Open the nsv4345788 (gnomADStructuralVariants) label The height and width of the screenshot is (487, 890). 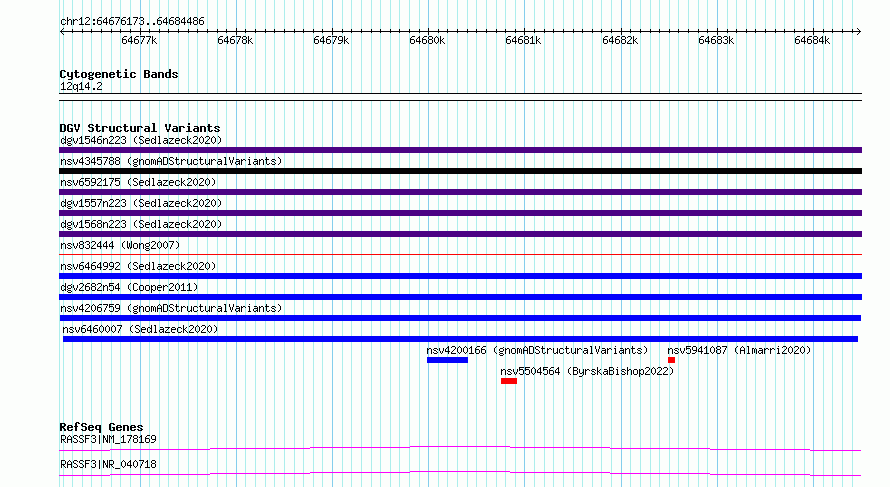[x=171, y=161]
